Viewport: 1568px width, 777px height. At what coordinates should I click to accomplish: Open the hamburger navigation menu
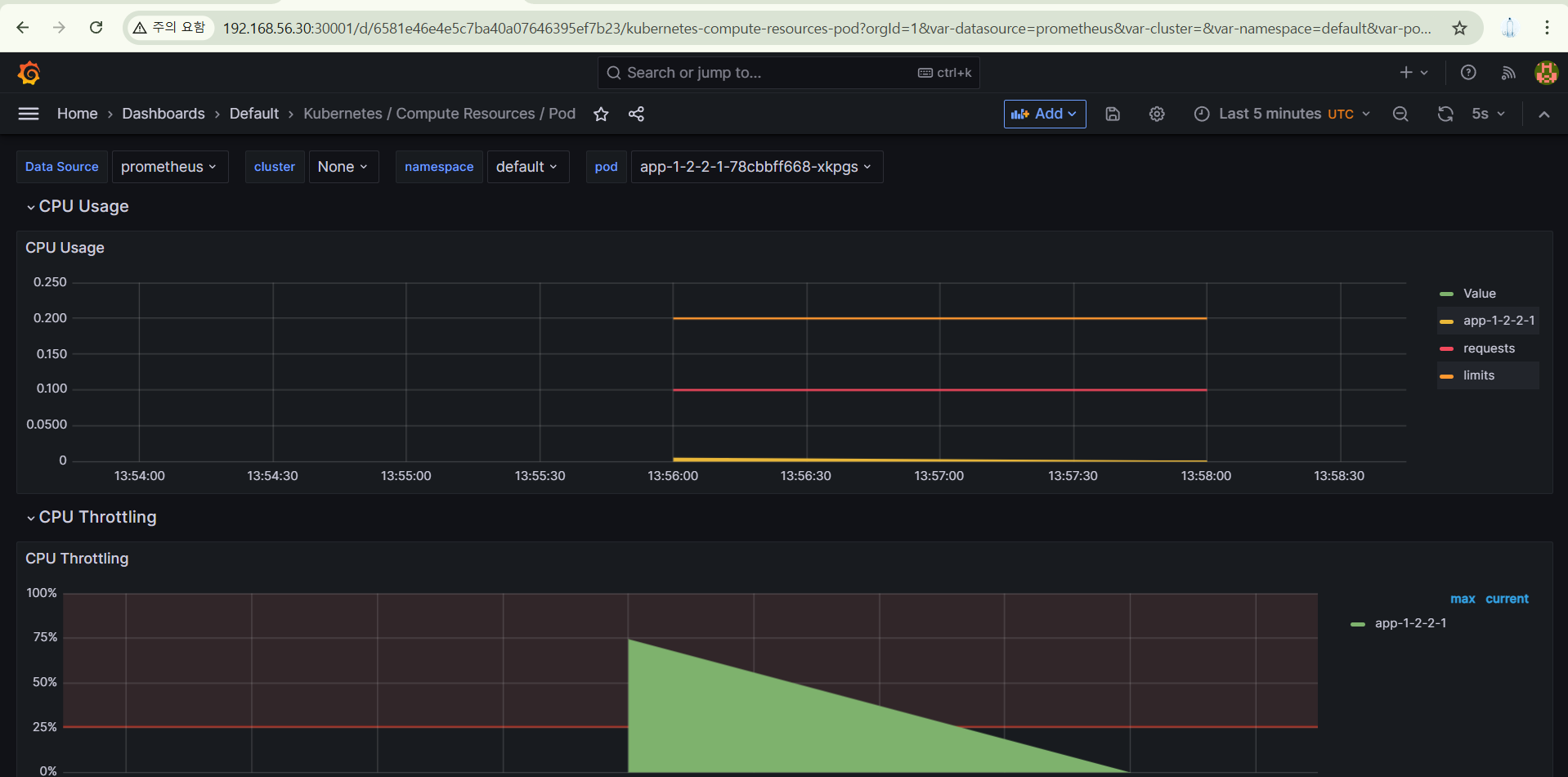29,114
